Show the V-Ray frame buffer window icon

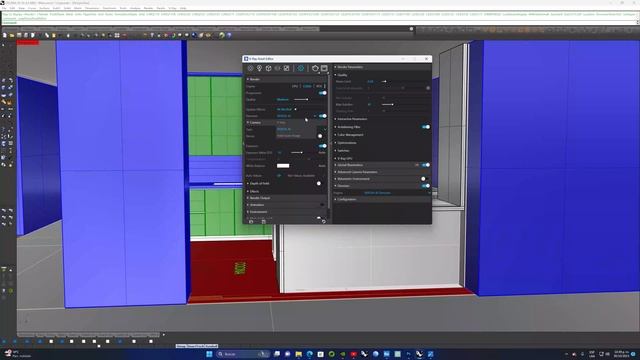tap(324, 68)
